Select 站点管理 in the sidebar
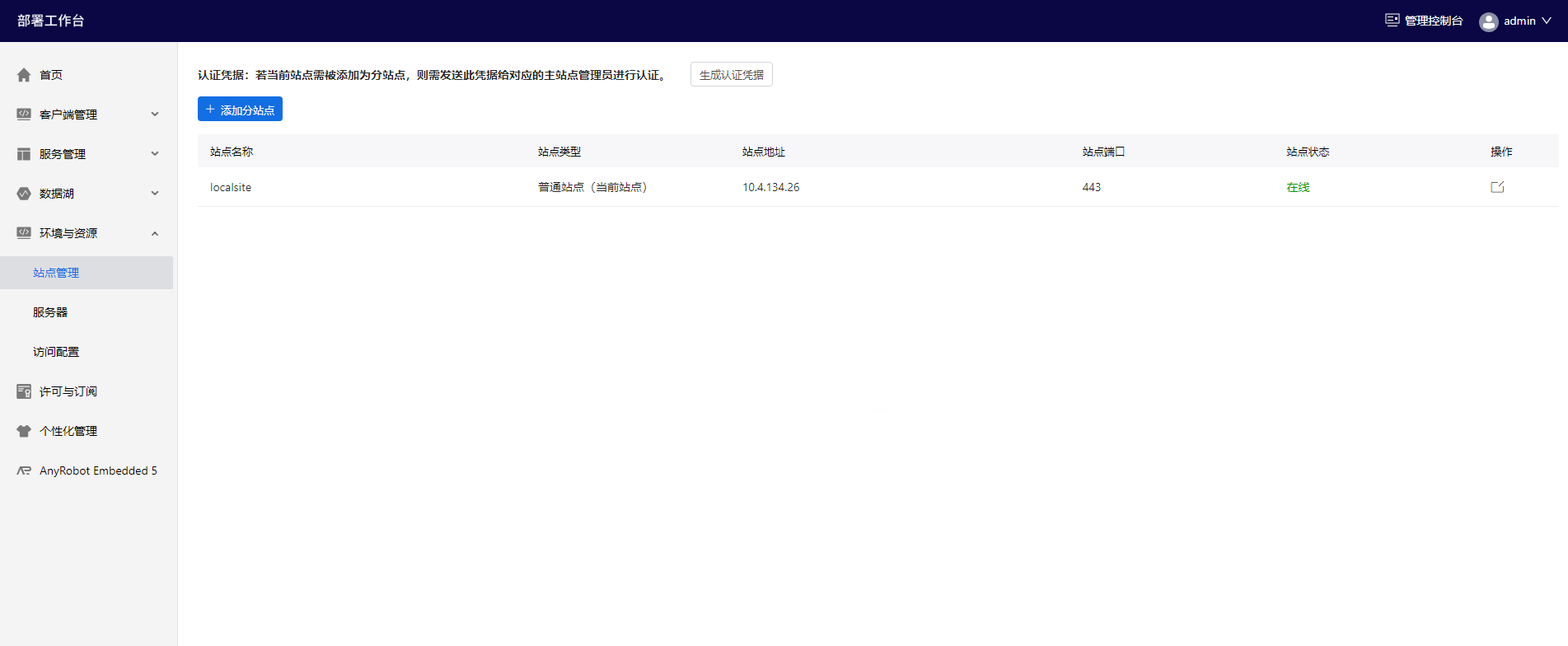The width and height of the screenshot is (1568, 646). pyautogui.click(x=87, y=273)
